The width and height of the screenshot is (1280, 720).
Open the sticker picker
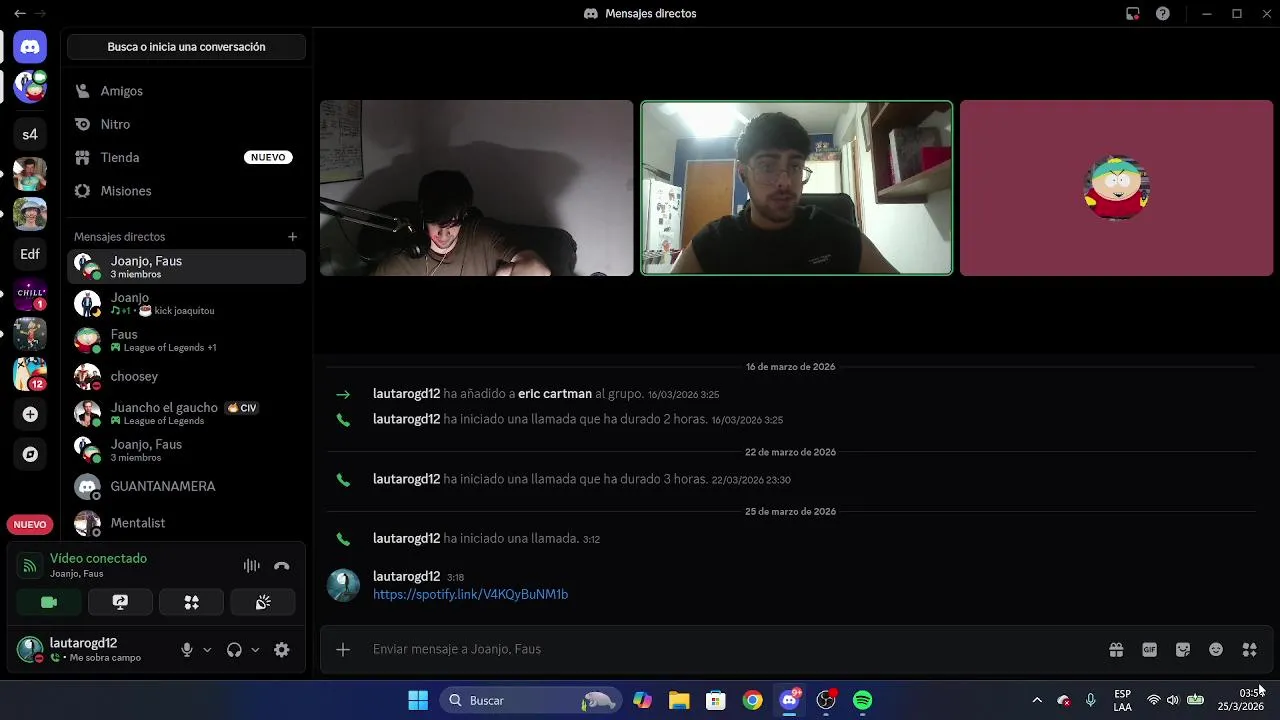pyautogui.click(x=1183, y=650)
